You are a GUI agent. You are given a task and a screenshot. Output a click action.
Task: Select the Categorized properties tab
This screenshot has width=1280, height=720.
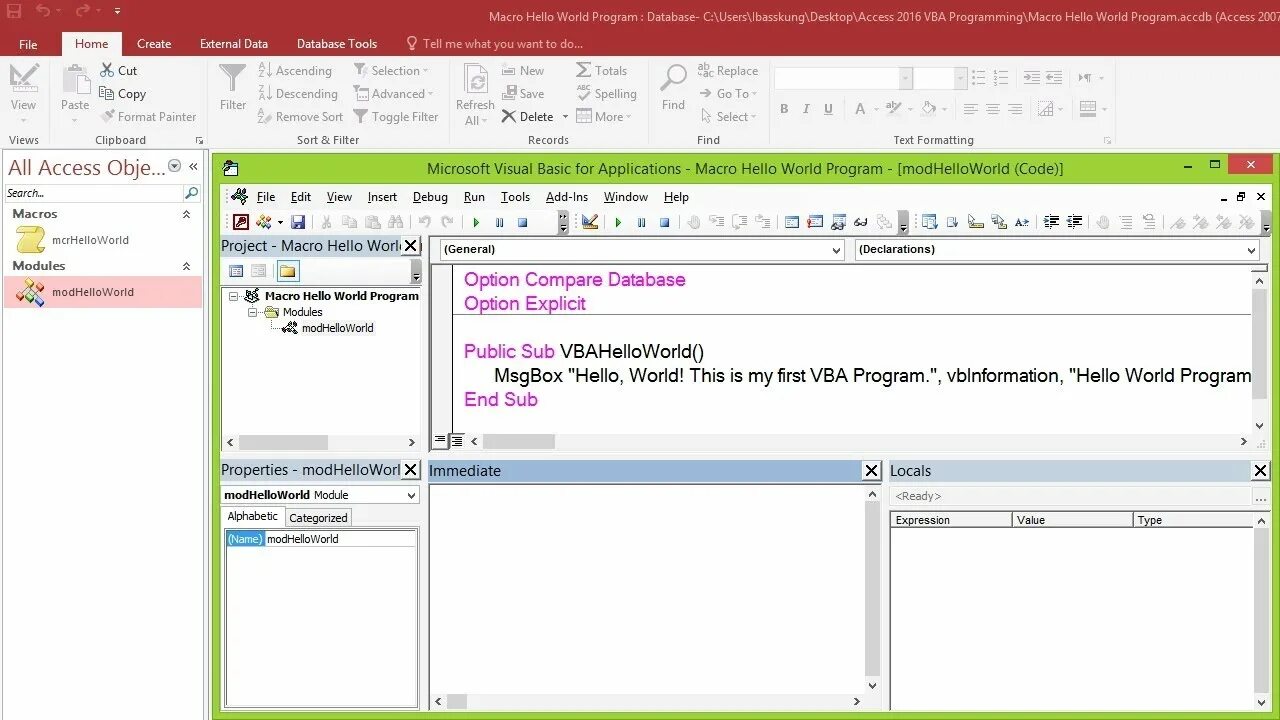click(318, 518)
